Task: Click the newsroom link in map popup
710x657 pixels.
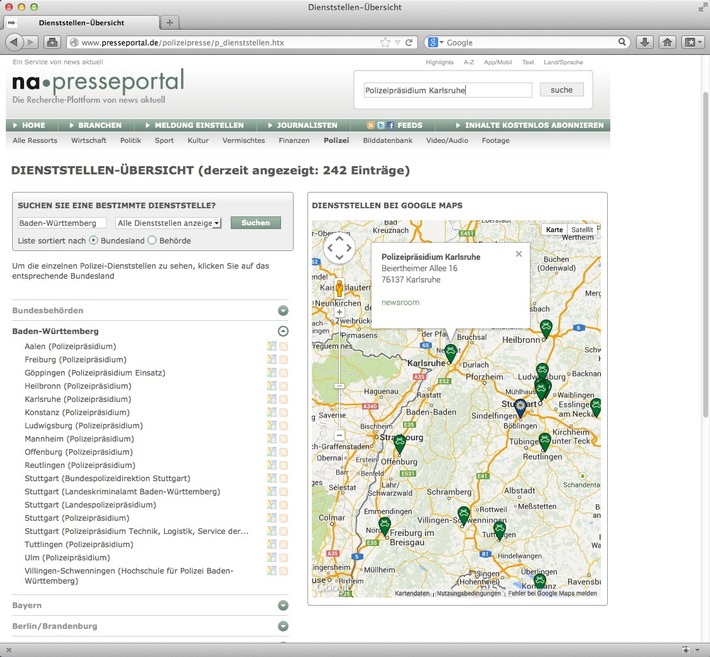Action: pyautogui.click(x=400, y=302)
